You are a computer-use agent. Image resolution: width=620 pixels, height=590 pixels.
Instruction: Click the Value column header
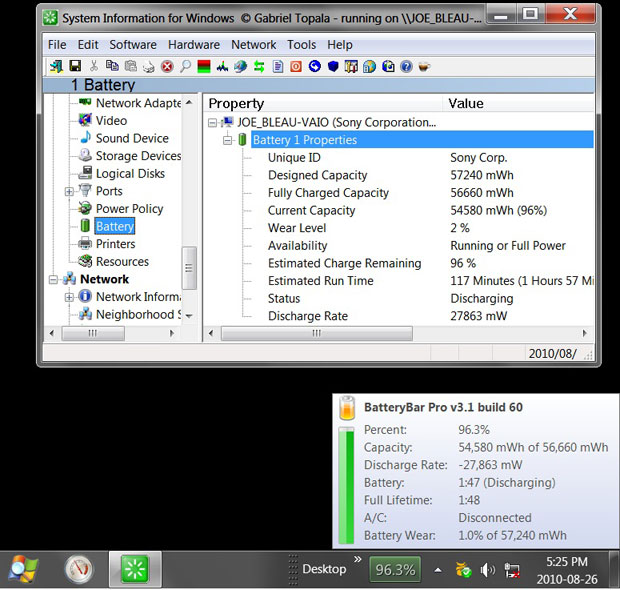point(518,103)
